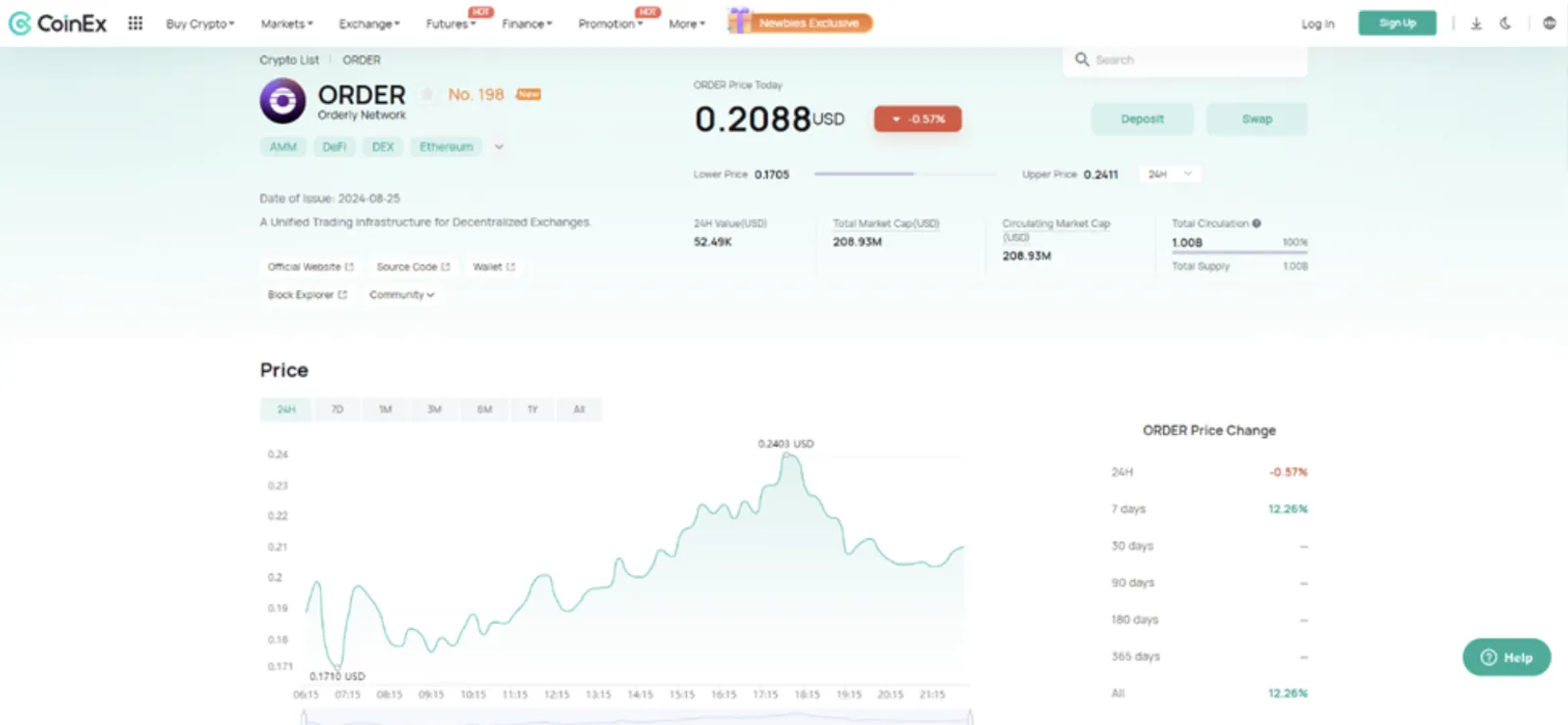Click the Help button
The image size is (1568, 725).
(x=1506, y=657)
